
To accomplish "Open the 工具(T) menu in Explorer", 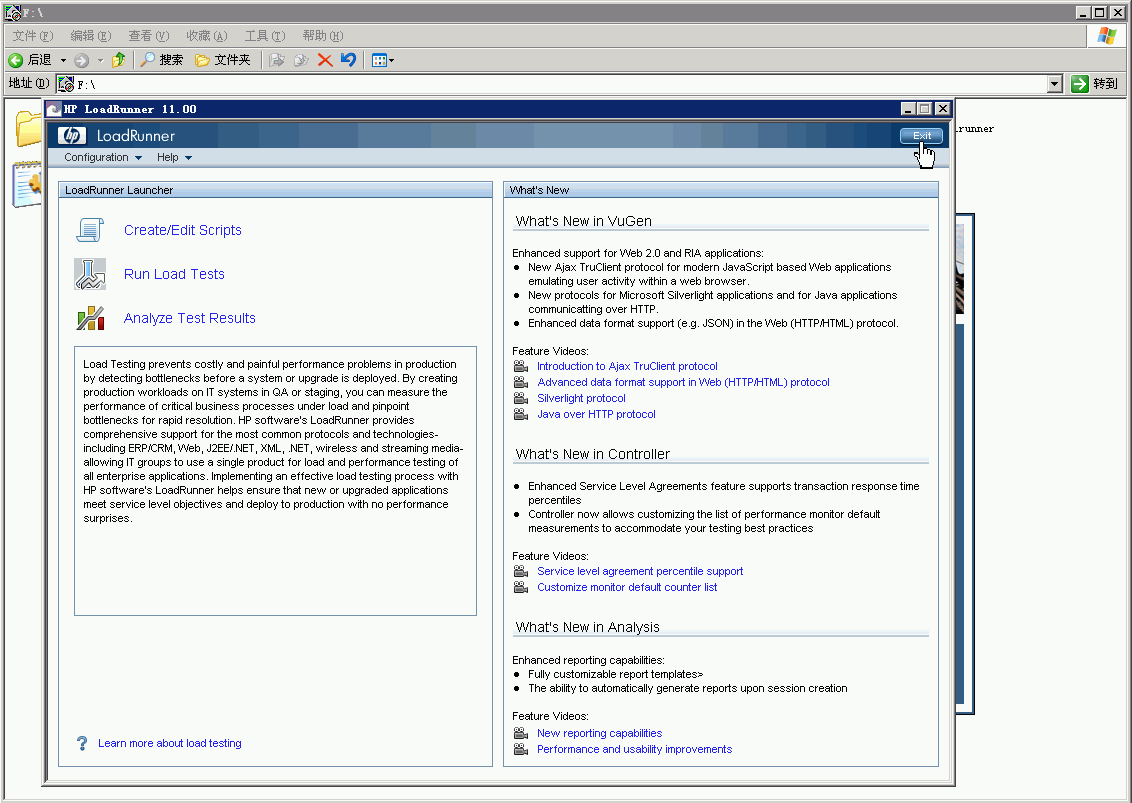I will pyautogui.click(x=264, y=35).
